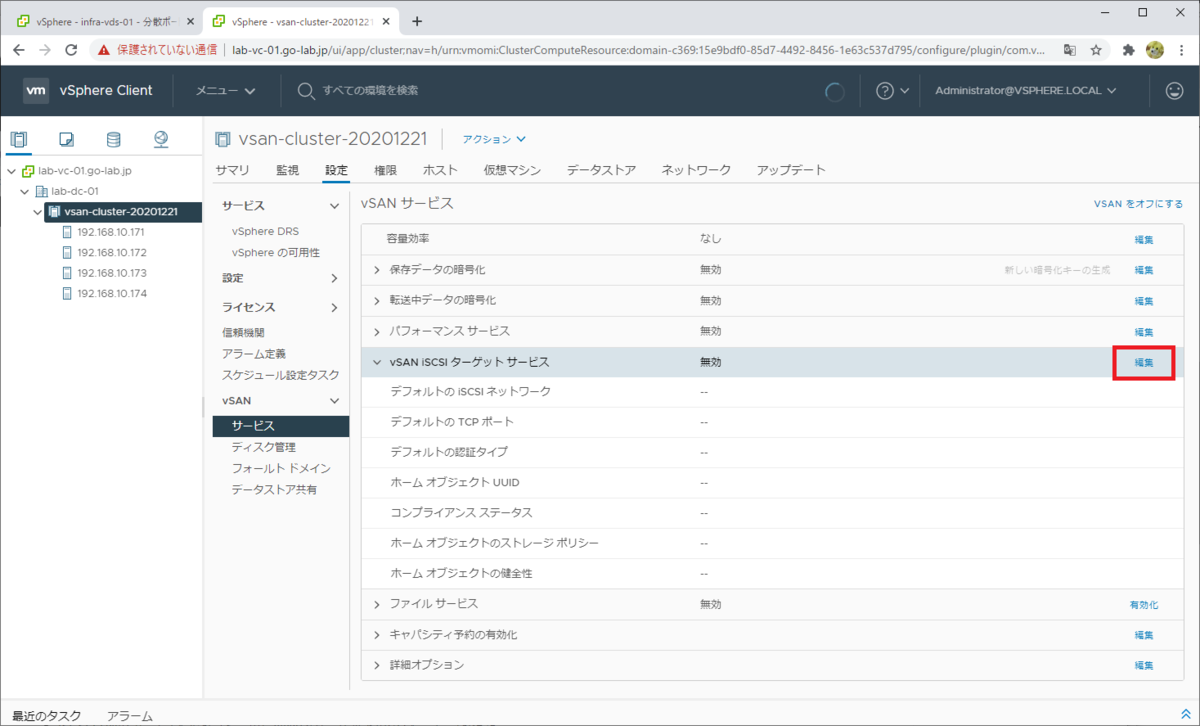Screen dimensions: 1200x726
Task: Expand the ライセンス section in sidebar
Action: click(x=334, y=308)
